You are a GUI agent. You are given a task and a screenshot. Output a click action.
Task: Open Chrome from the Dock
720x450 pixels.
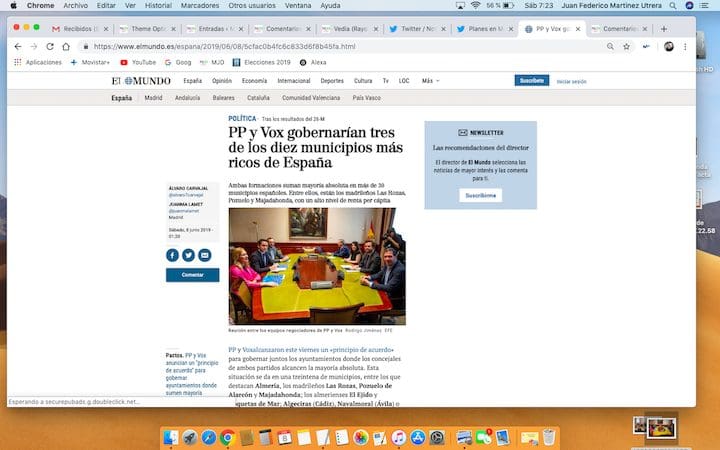(x=227, y=437)
